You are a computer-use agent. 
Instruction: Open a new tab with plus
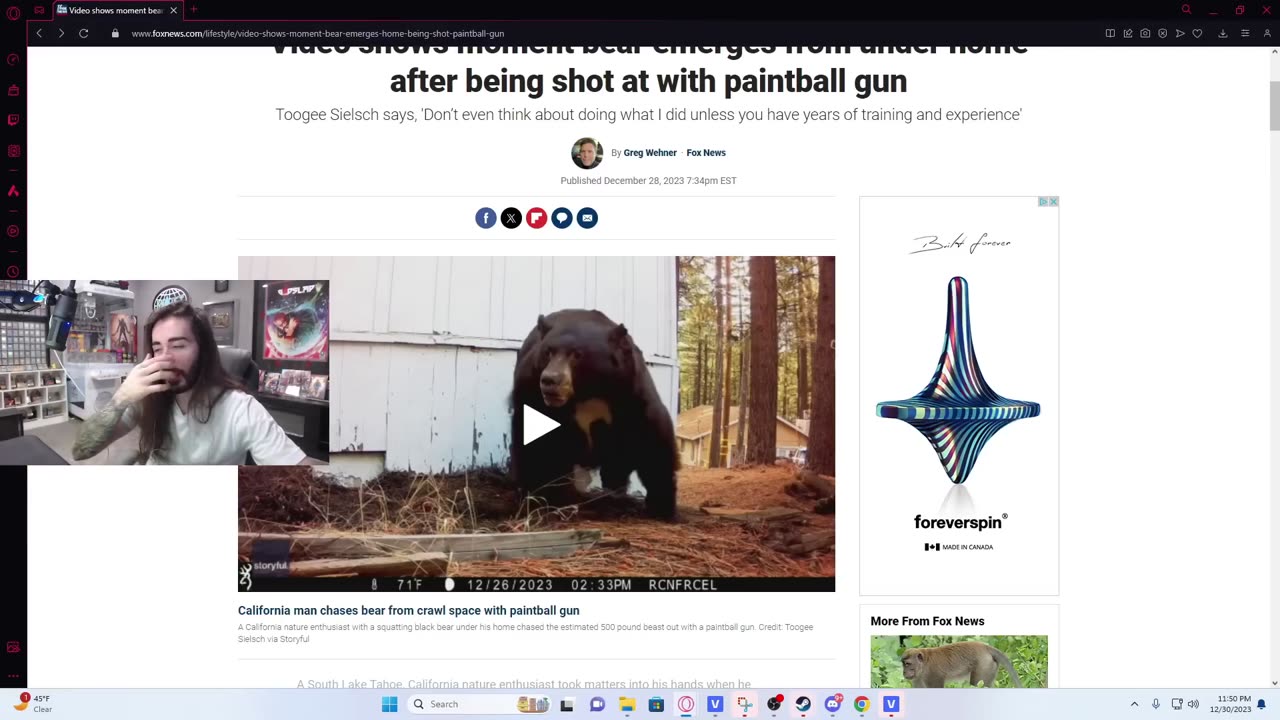pos(194,10)
